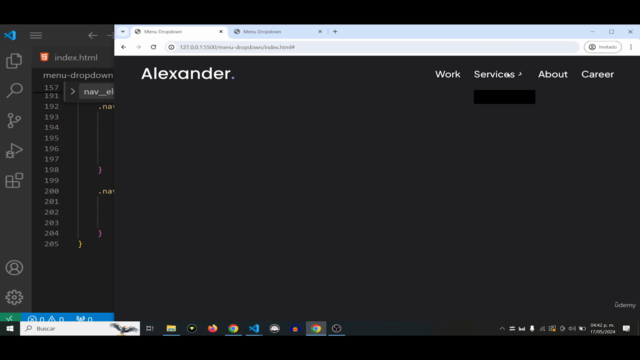
Task: Go back with VS Code navigation arrow
Action: point(93,36)
